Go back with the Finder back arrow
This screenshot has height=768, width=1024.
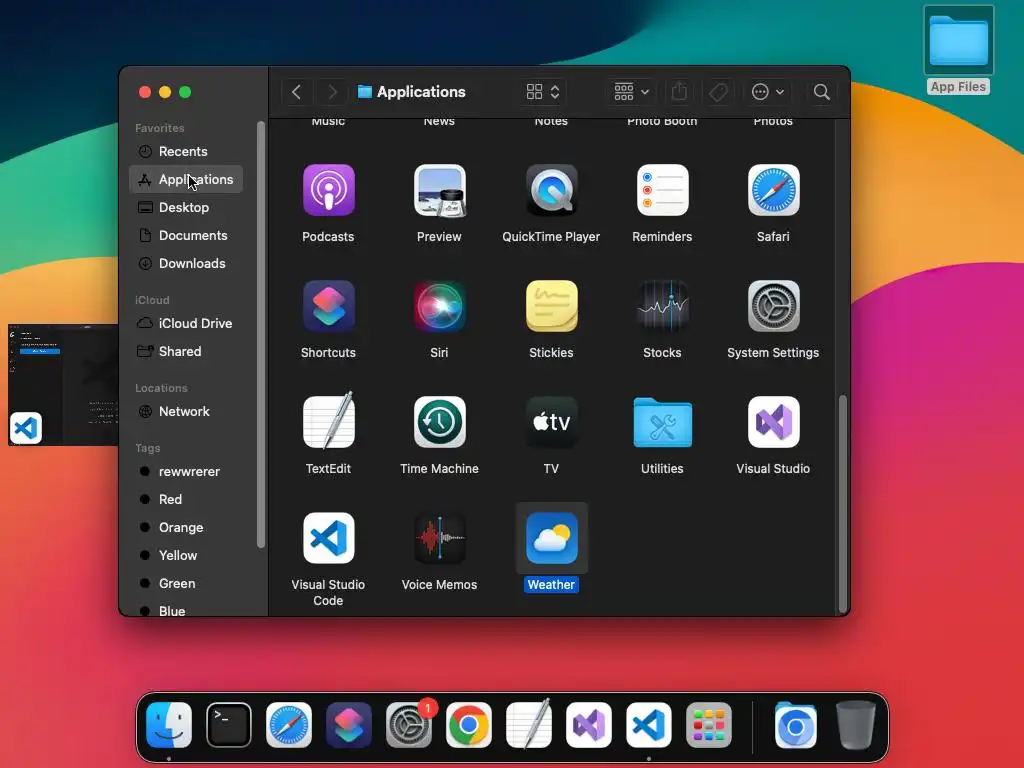[296, 92]
